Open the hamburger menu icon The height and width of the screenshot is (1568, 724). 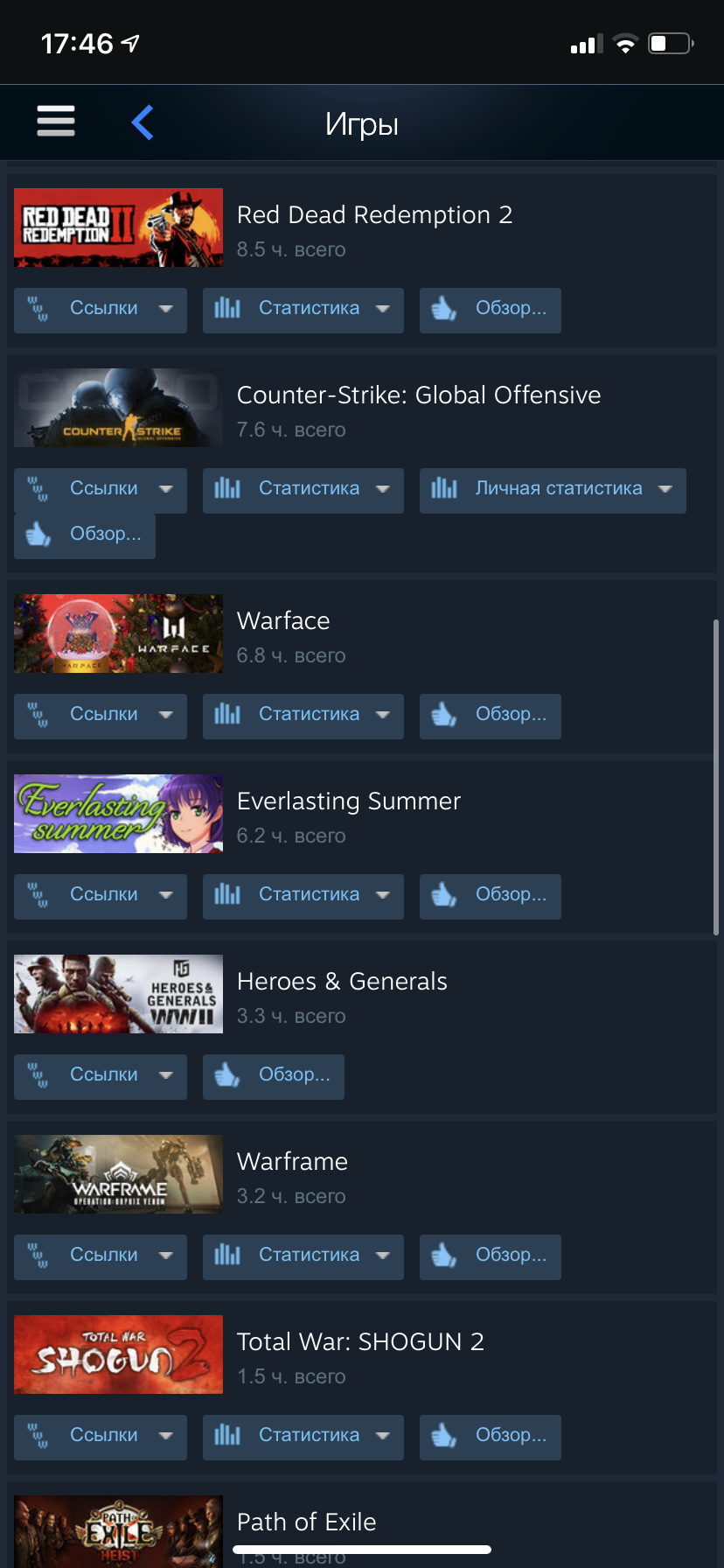coord(56,121)
